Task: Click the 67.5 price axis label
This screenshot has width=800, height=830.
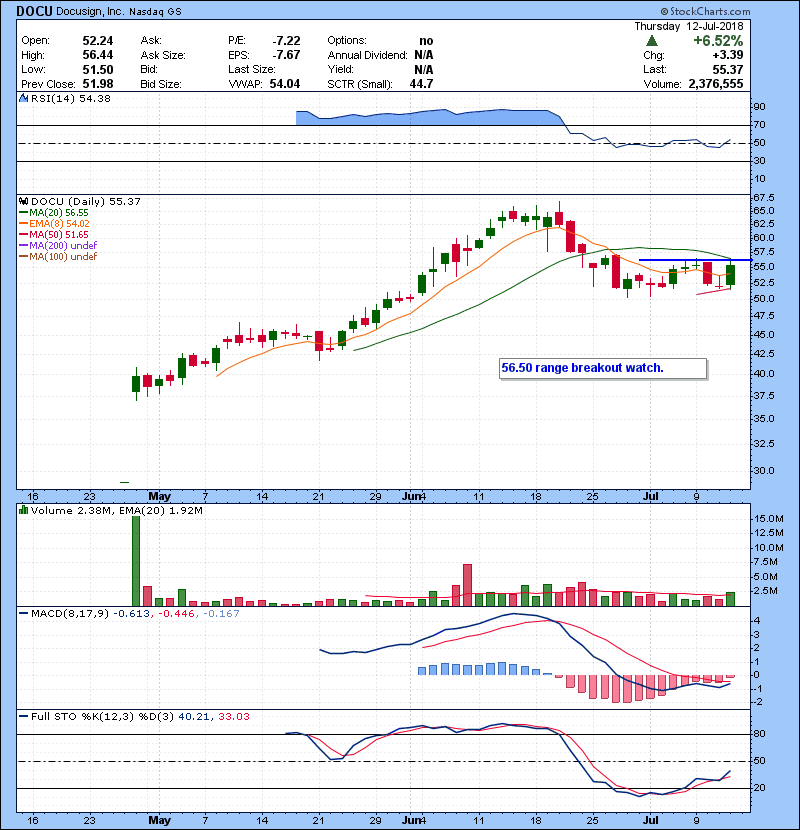Action: [763, 197]
